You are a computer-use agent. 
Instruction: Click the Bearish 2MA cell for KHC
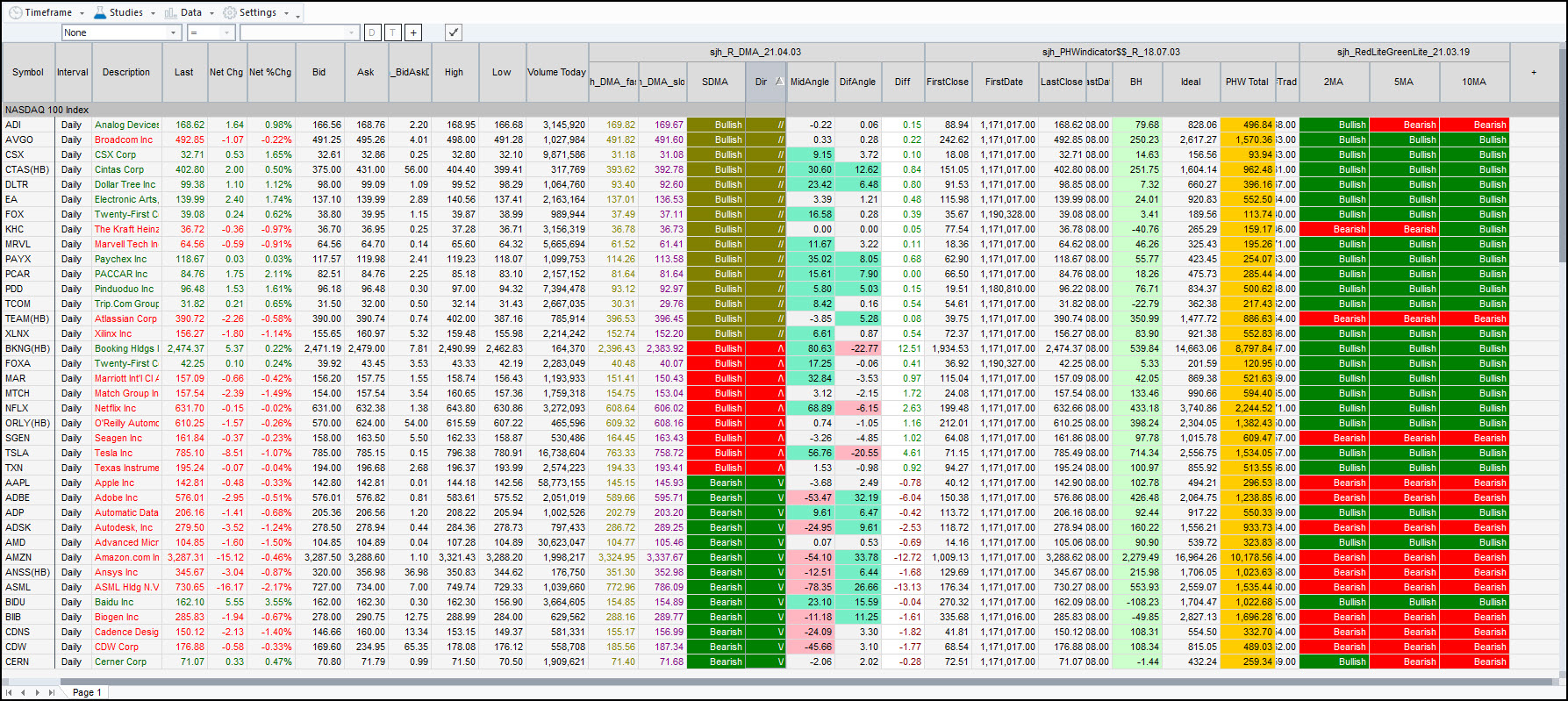coord(1334,229)
